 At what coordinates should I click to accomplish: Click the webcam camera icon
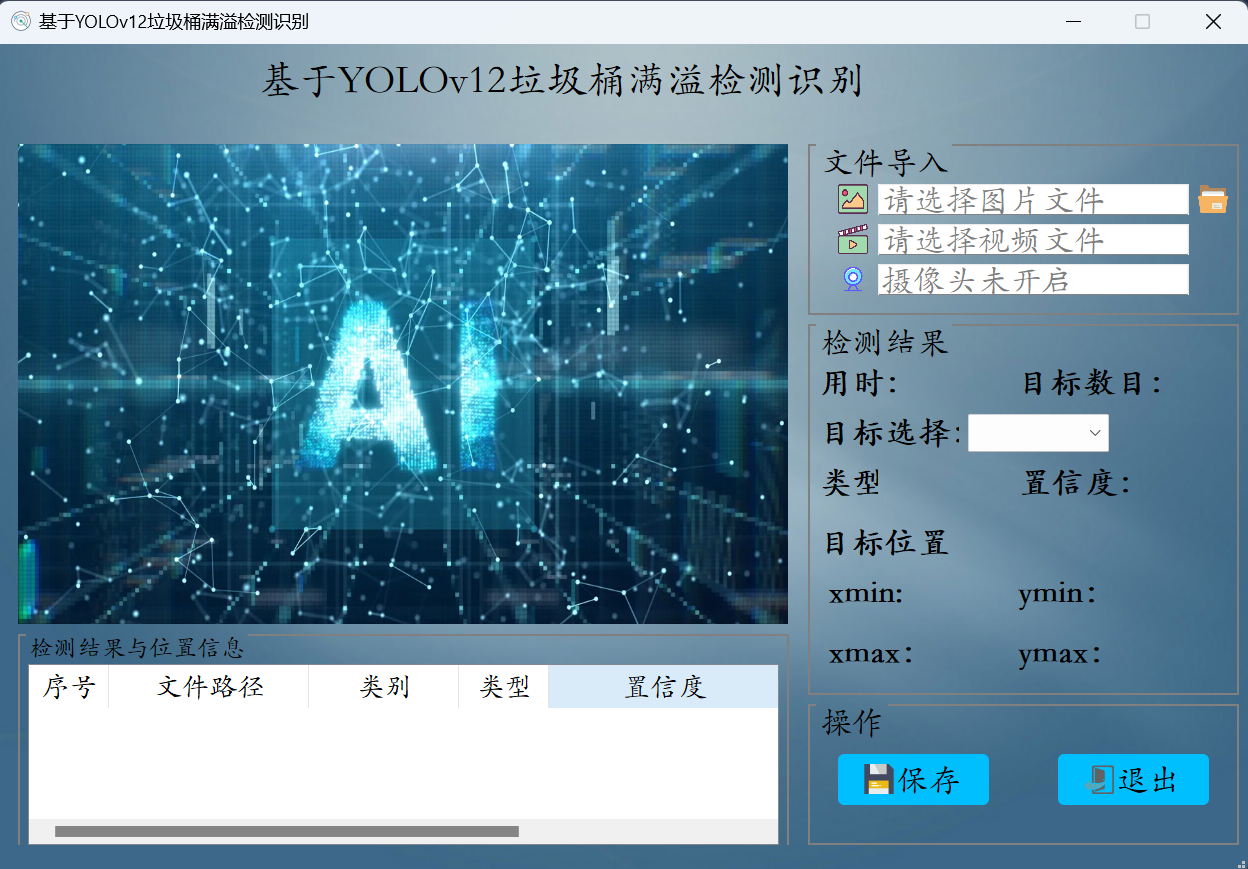[853, 279]
